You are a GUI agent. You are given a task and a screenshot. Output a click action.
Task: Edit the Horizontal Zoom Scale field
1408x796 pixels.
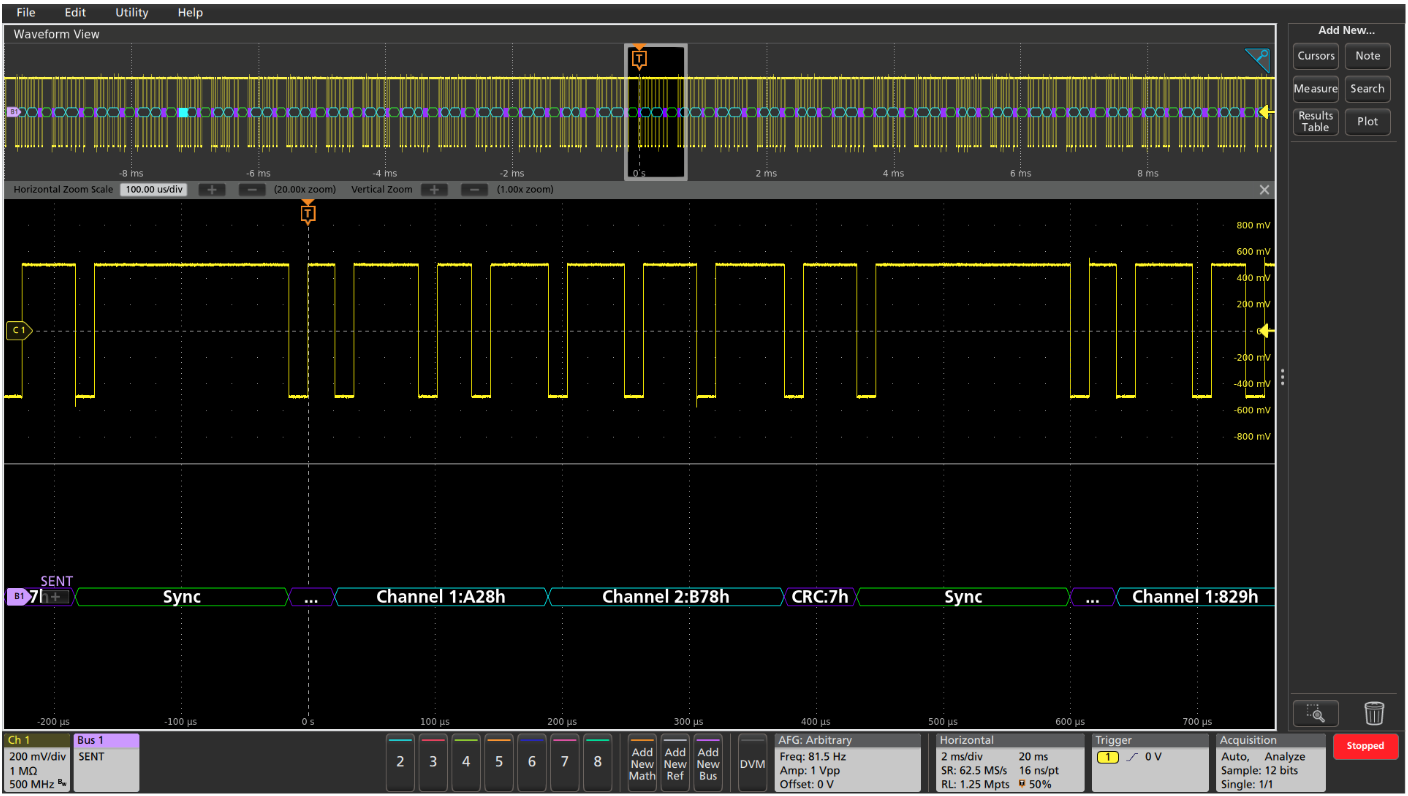pos(153,190)
